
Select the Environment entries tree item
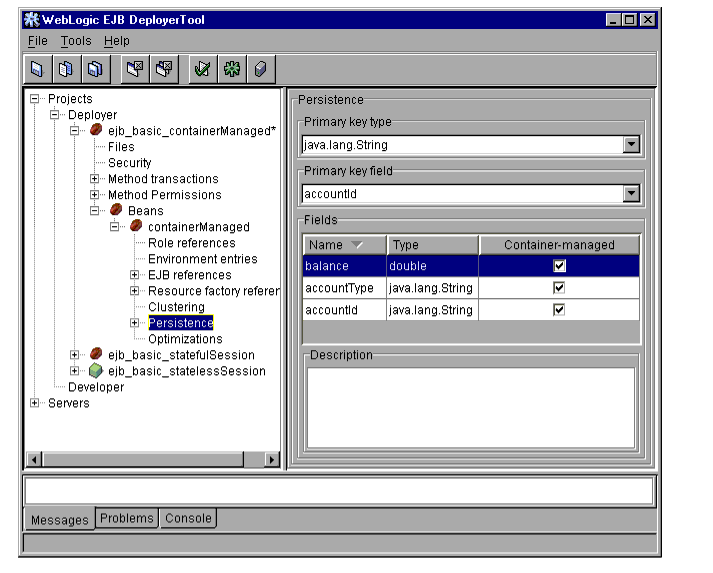click(203, 259)
